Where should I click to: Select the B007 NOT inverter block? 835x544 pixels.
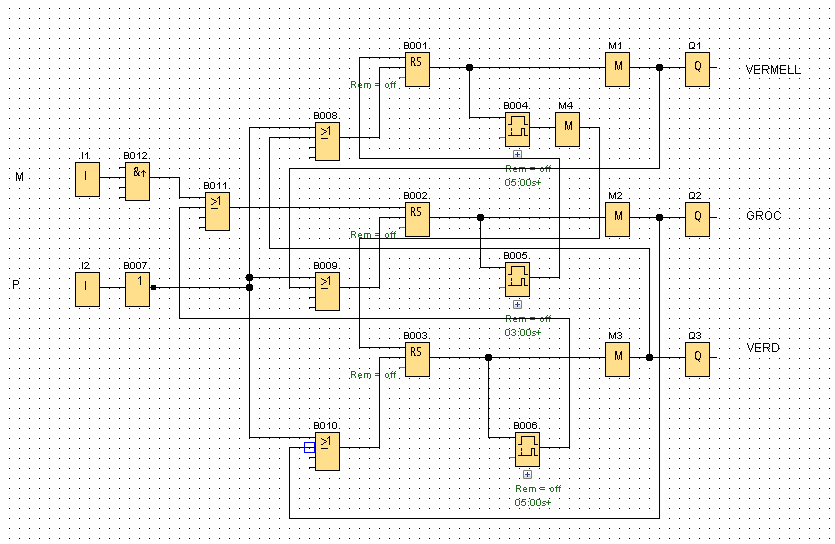(x=137, y=288)
